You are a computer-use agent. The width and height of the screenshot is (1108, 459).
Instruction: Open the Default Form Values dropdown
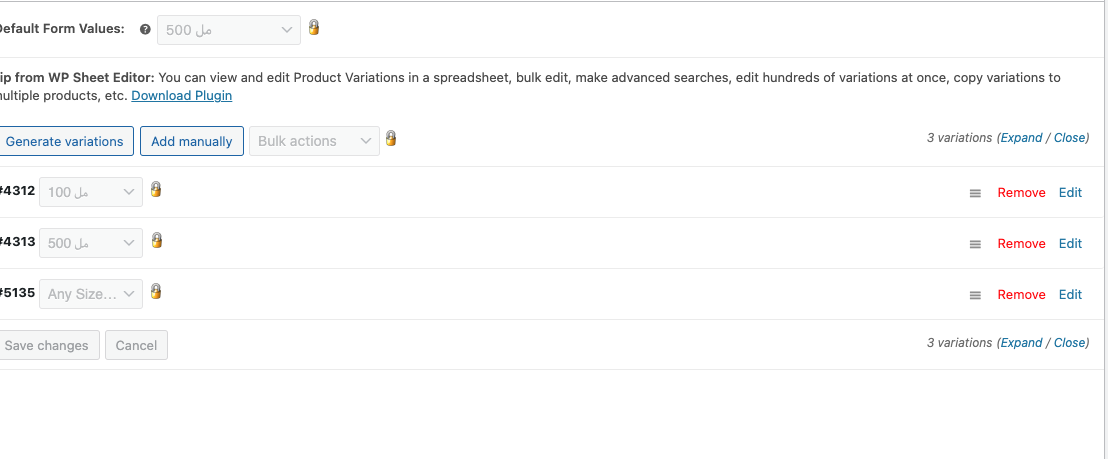229,30
